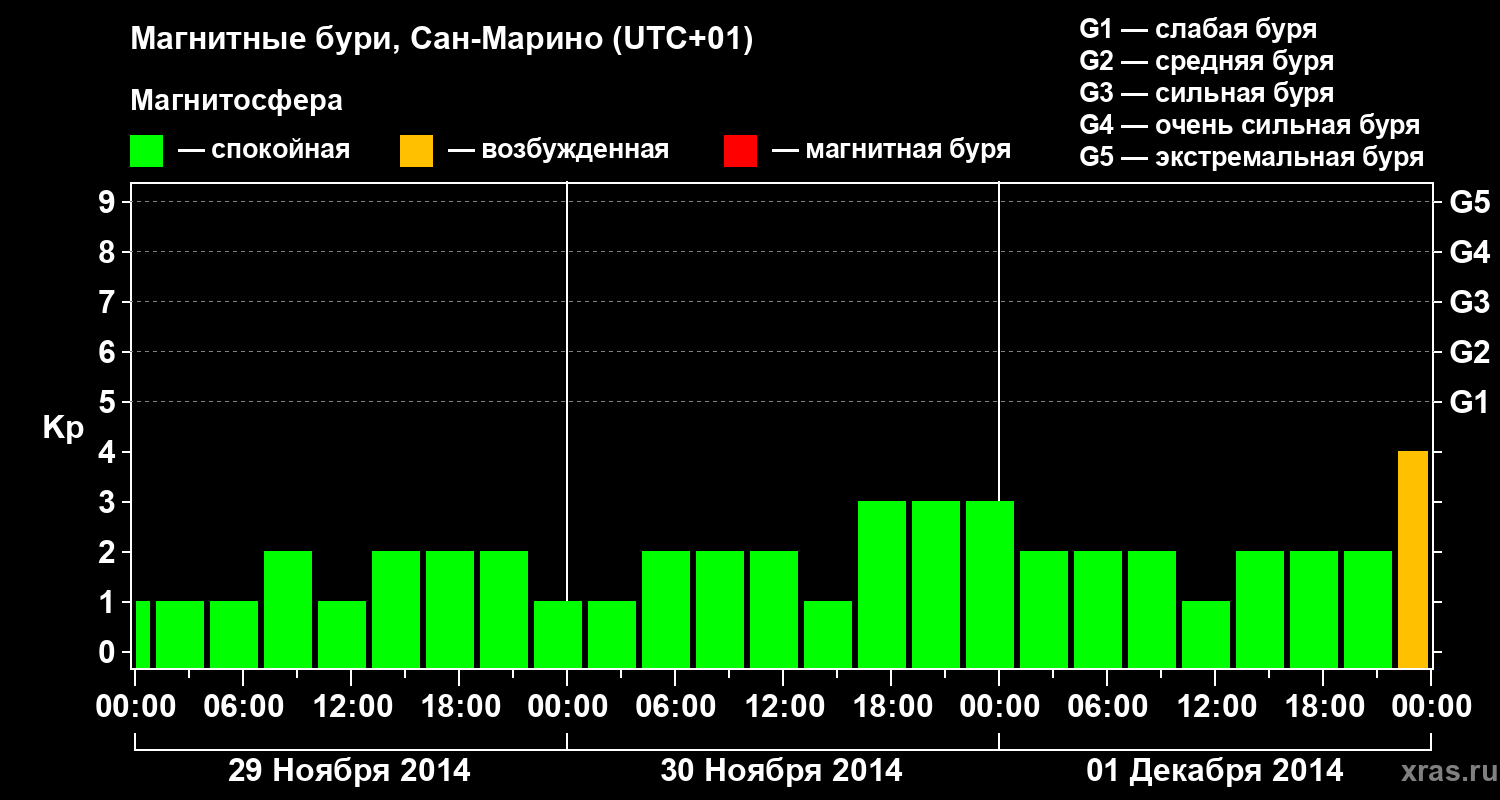This screenshot has height=800, width=1500.
Task: Click the 'G2' label on the right axis
Action: 1469,352
